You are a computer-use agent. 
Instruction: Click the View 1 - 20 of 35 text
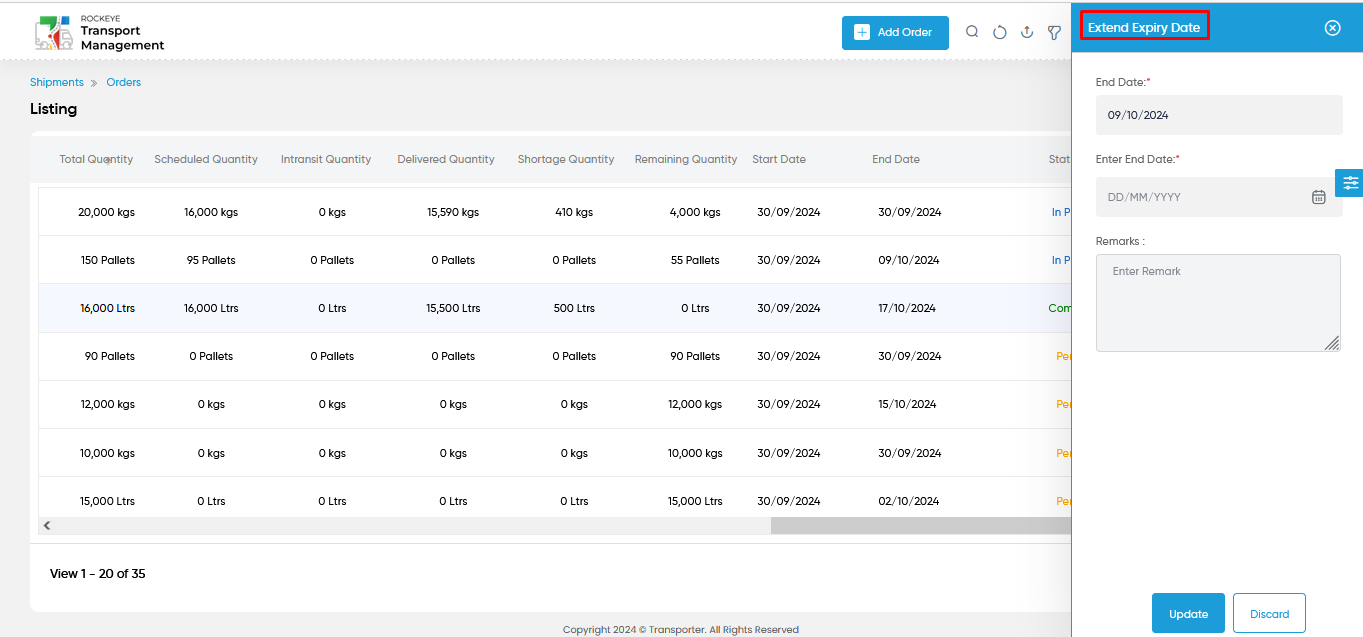pyautogui.click(x=98, y=574)
